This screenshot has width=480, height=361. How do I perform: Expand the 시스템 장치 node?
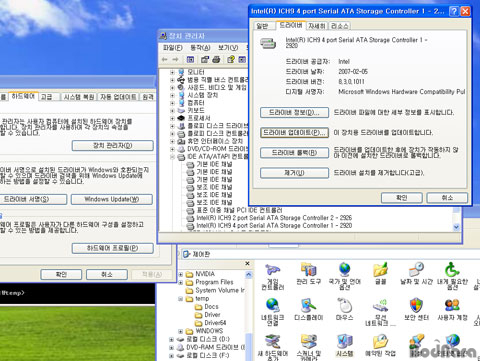pyautogui.click(x=172, y=95)
